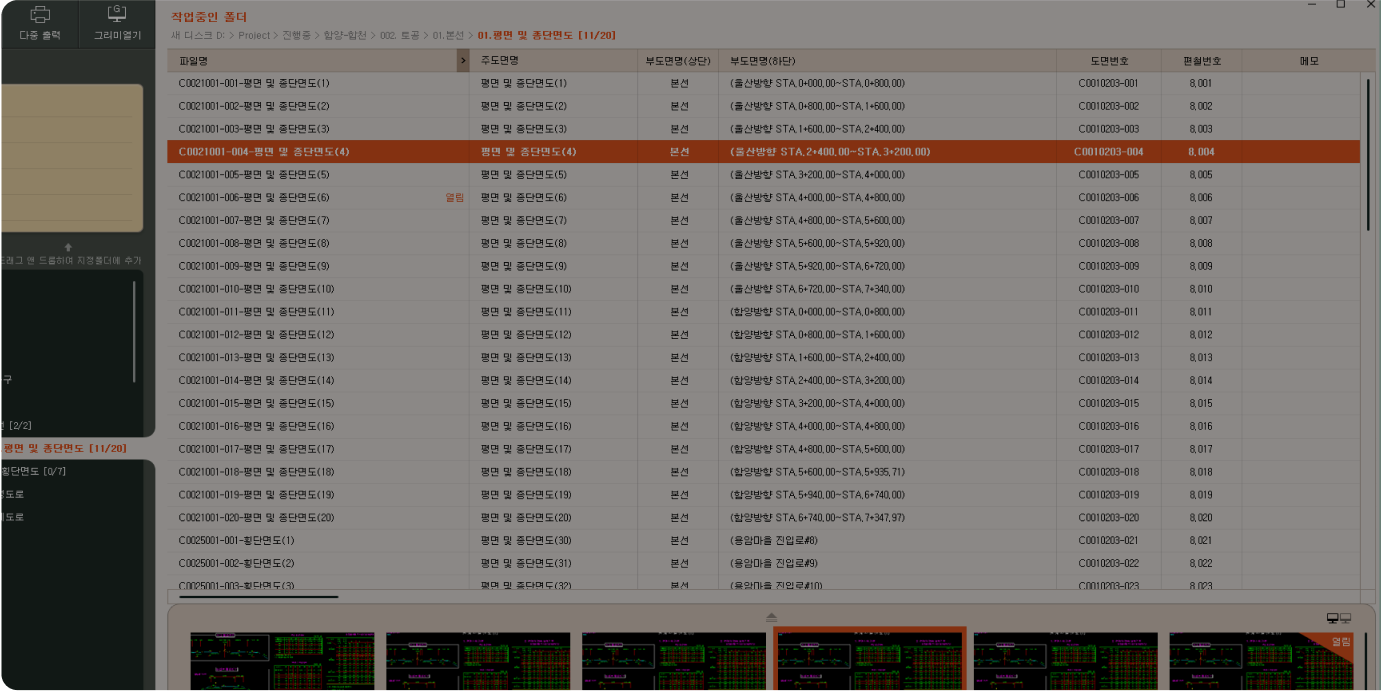Open the 그리미열기 monitor tool
Viewport: 1381px width, 691px height.
pyautogui.click(x=117, y=24)
